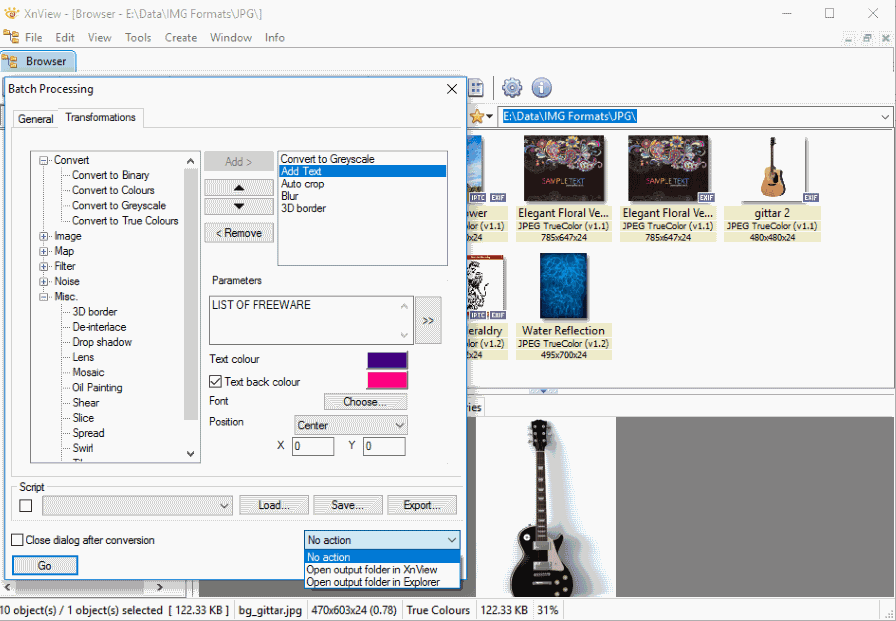Viewport: 896px width, 621px height.
Task: Open the View menu
Action: click(x=99, y=38)
